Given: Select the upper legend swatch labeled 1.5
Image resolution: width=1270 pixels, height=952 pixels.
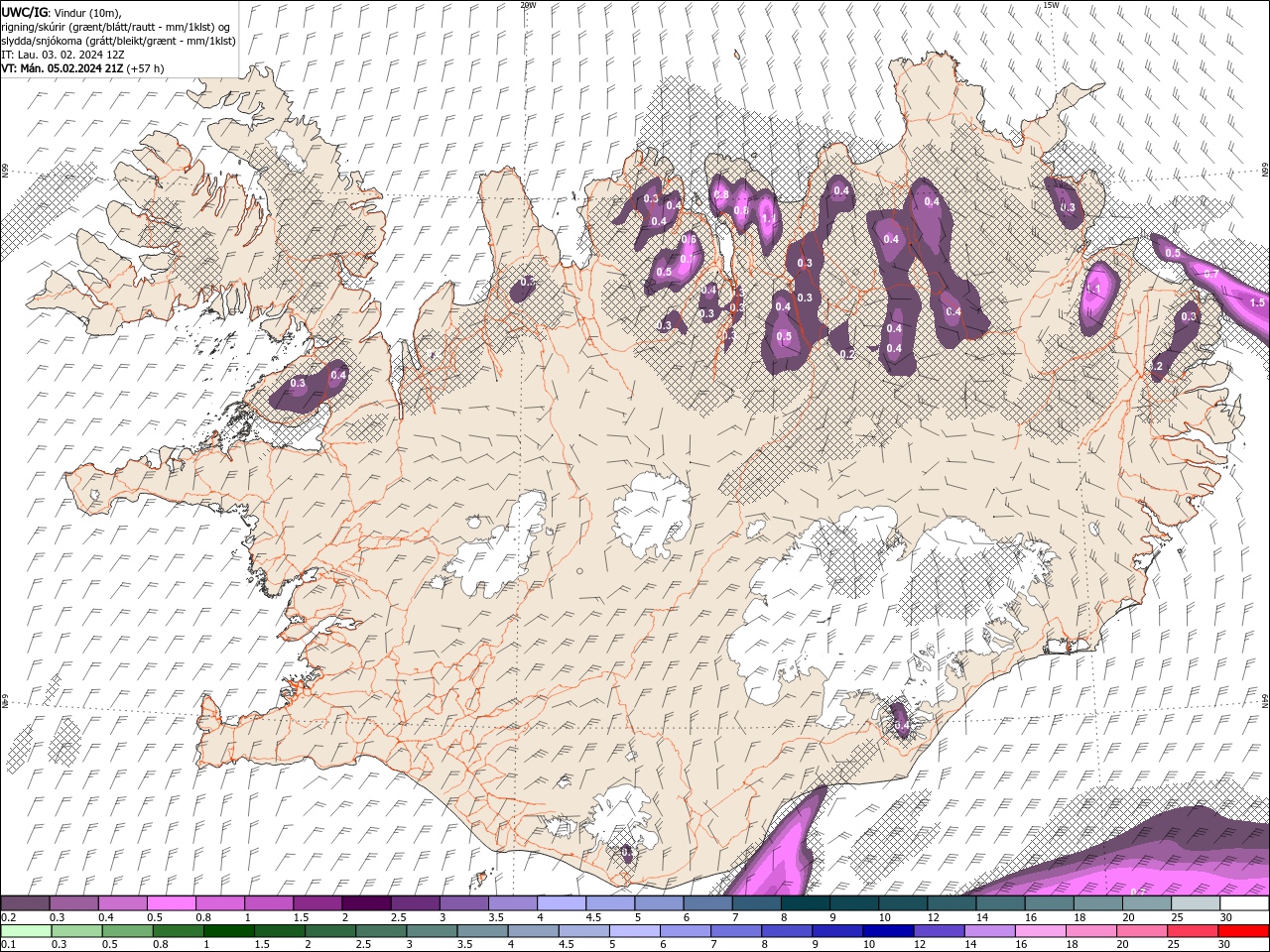Looking at the screenshot, I should (x=317, y=903).
